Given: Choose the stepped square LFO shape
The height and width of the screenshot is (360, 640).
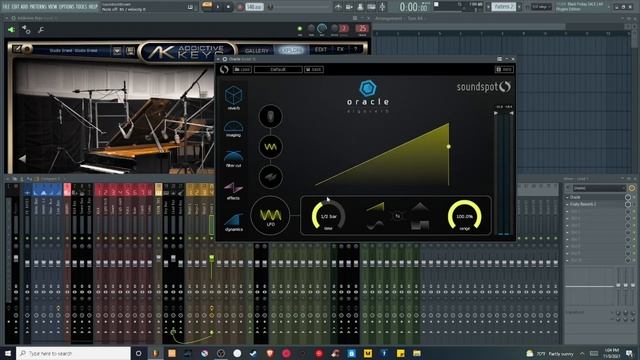Looking at the screenshot, I should [x=420, y=225].
